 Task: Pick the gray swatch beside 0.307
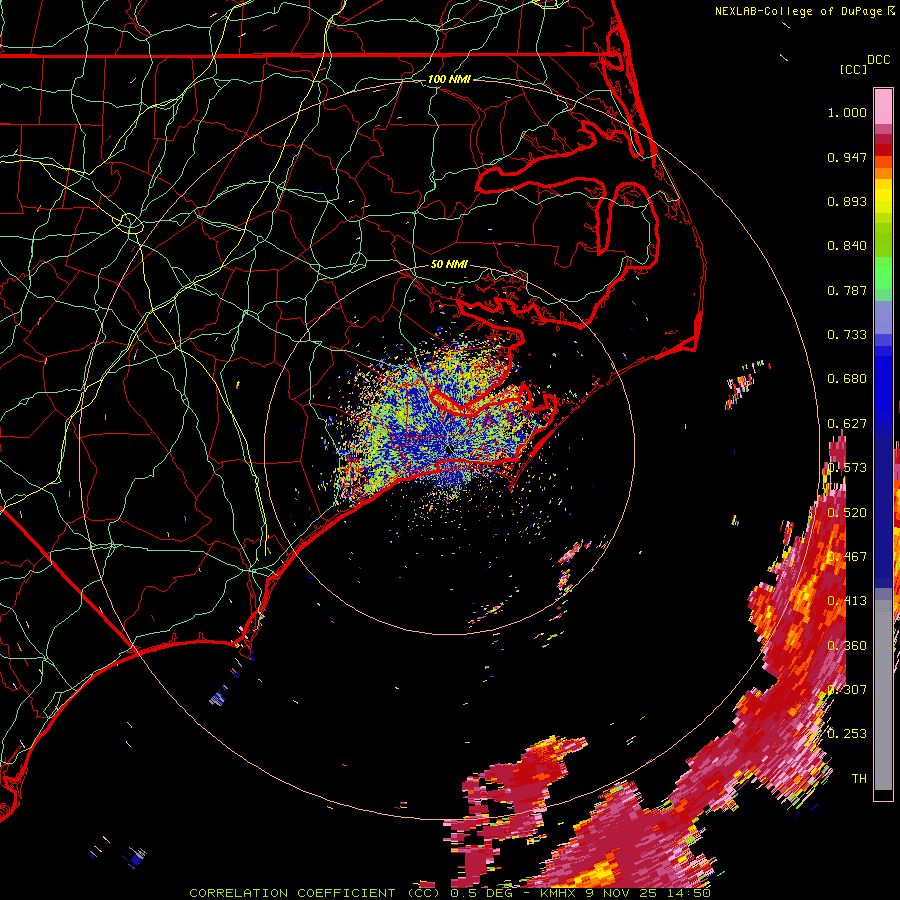(883, 695)
